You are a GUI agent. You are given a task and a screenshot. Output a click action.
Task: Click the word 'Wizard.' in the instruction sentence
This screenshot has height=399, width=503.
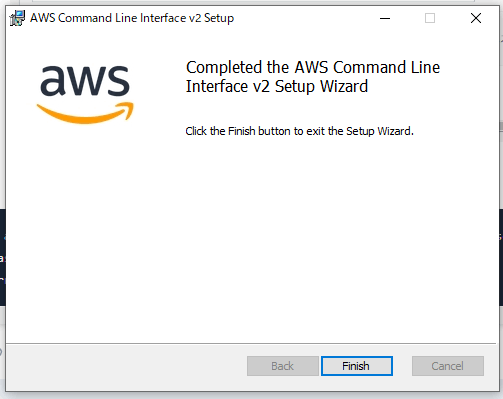(395, 131)
